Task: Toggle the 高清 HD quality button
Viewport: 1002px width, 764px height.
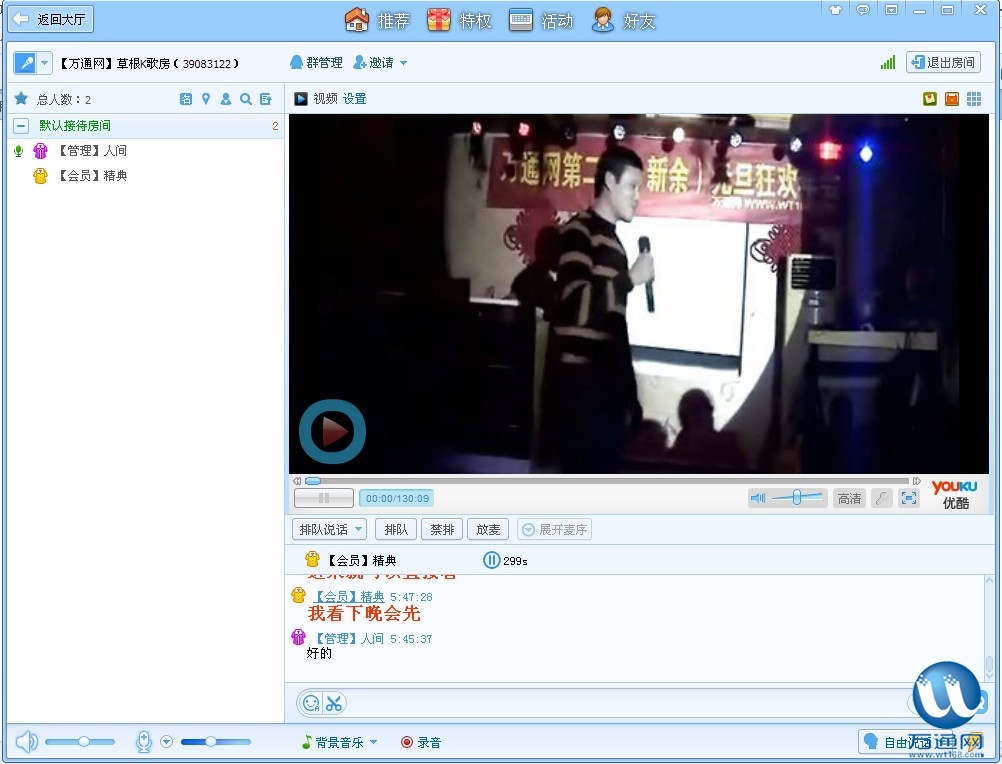Action: click(849, 498)
